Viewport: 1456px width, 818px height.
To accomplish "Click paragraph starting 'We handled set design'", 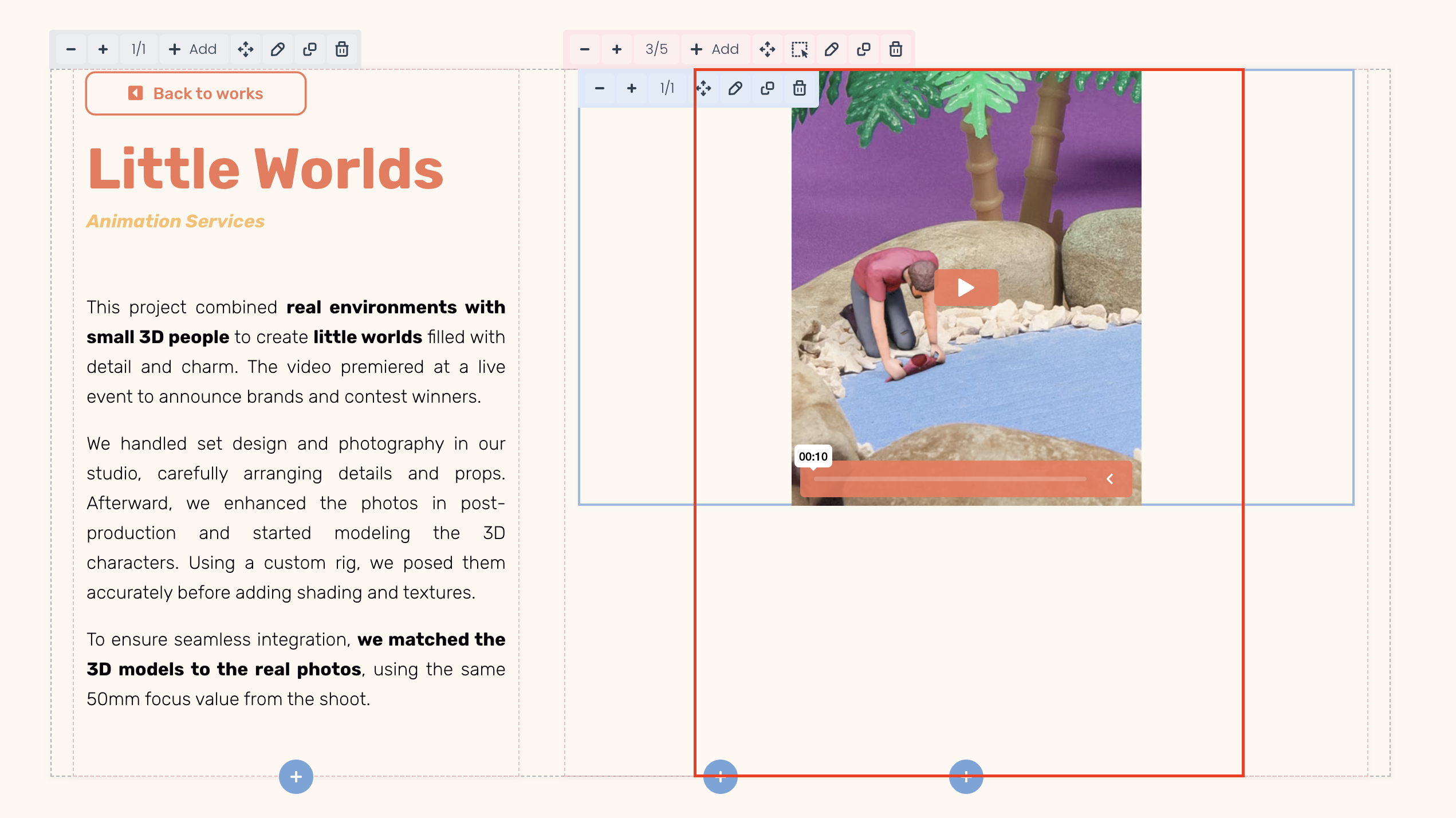I will (x=296, y=518).
